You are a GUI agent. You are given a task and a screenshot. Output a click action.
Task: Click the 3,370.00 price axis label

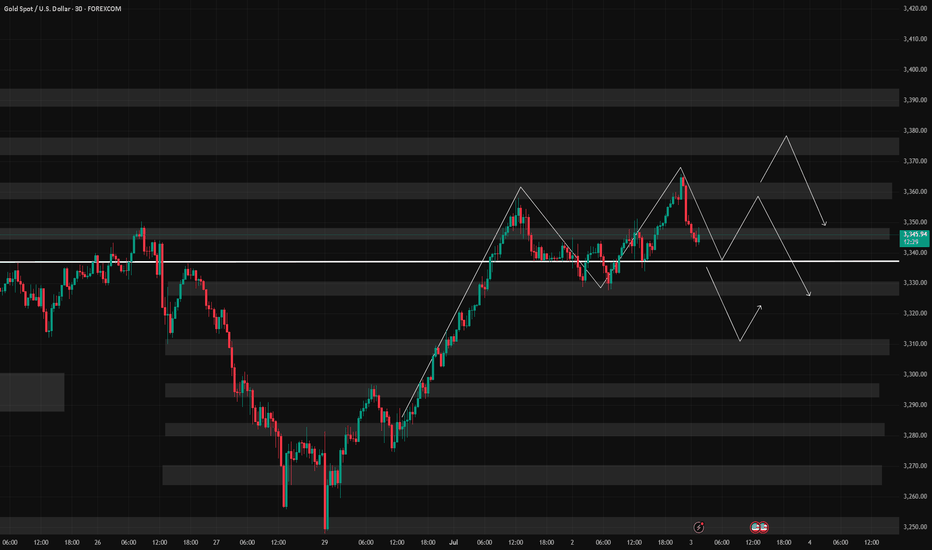pos(915,161)
